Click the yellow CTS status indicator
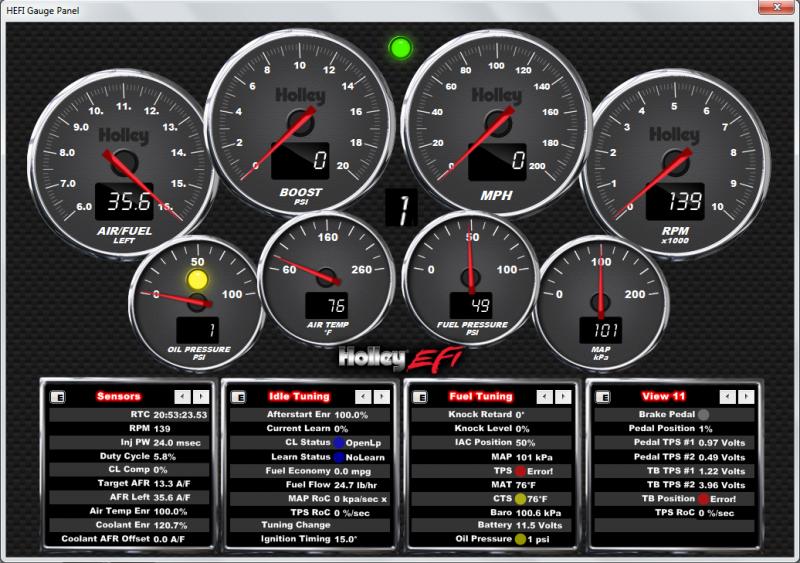Viewport: 800px width, 563px height. point(520,499)
